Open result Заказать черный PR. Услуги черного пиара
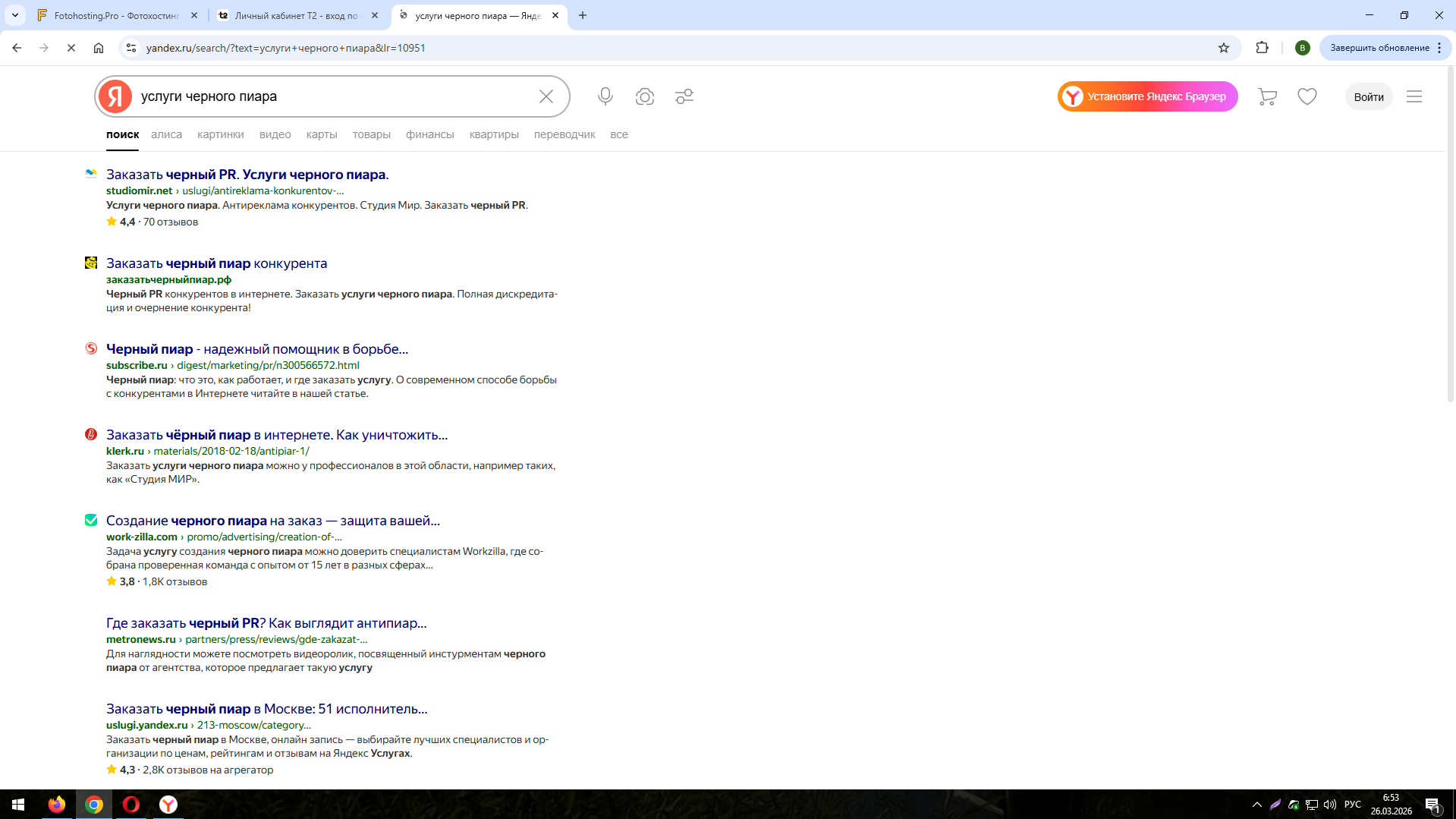1456x819 pixels. [247, 175]
